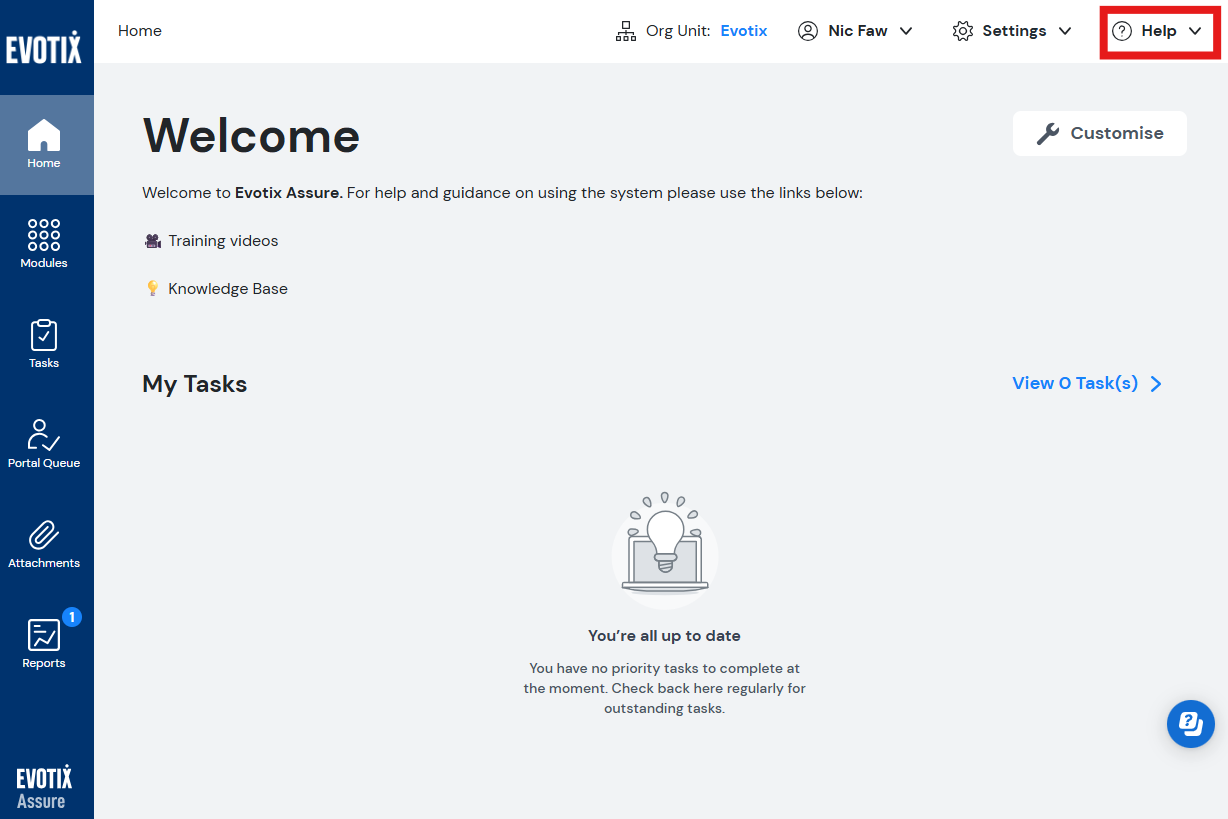This screenshot has width=1228, height=819.
Task: Click the View 0 Task(s) link
Action: click(x=1075, y=383)
